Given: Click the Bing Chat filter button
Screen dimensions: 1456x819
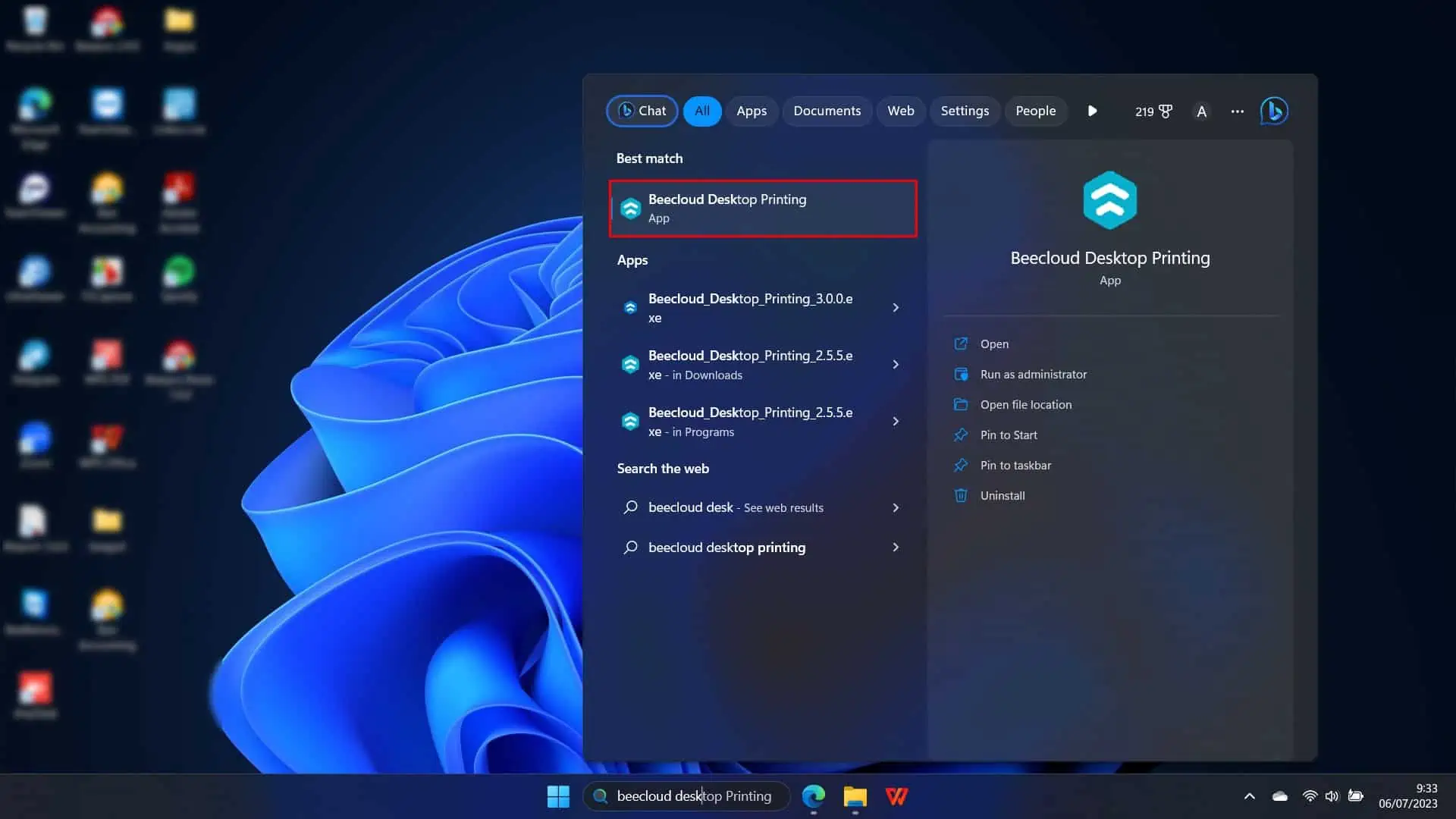Looking at the screenshot, I should pos(642,111).
